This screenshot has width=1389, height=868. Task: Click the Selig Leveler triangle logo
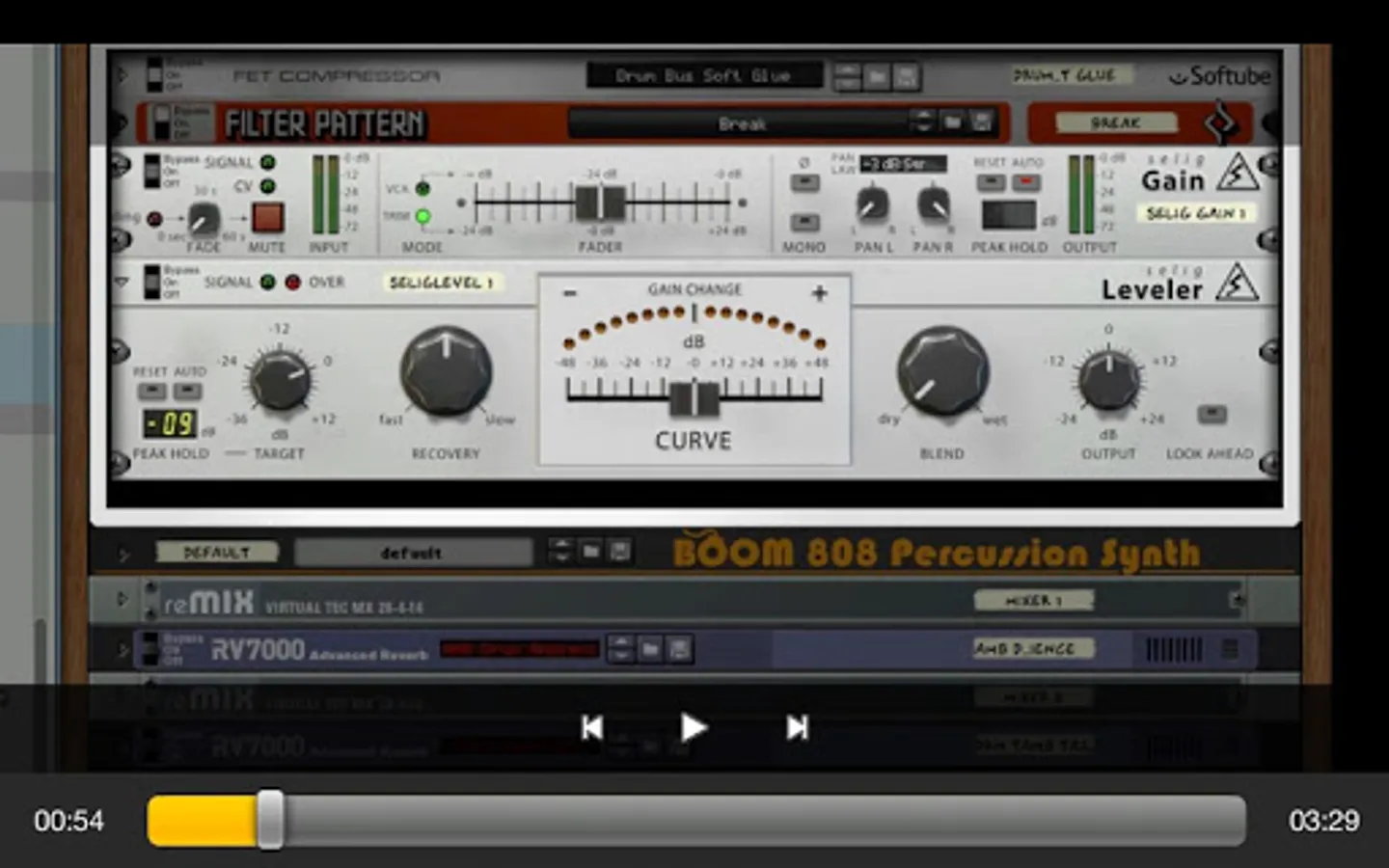pos(1237,283)
